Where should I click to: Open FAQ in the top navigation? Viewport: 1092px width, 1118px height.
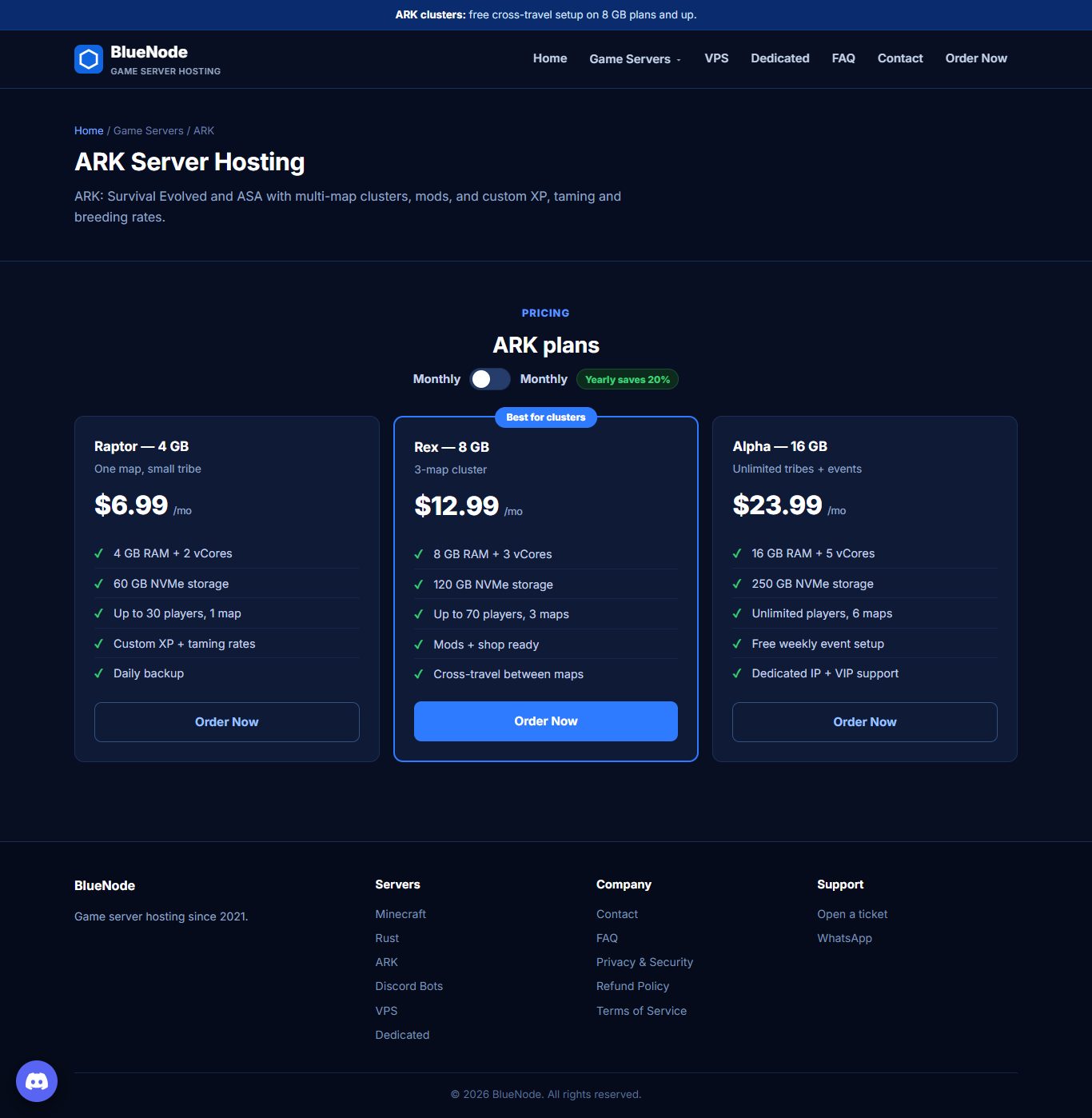point(843,58)
